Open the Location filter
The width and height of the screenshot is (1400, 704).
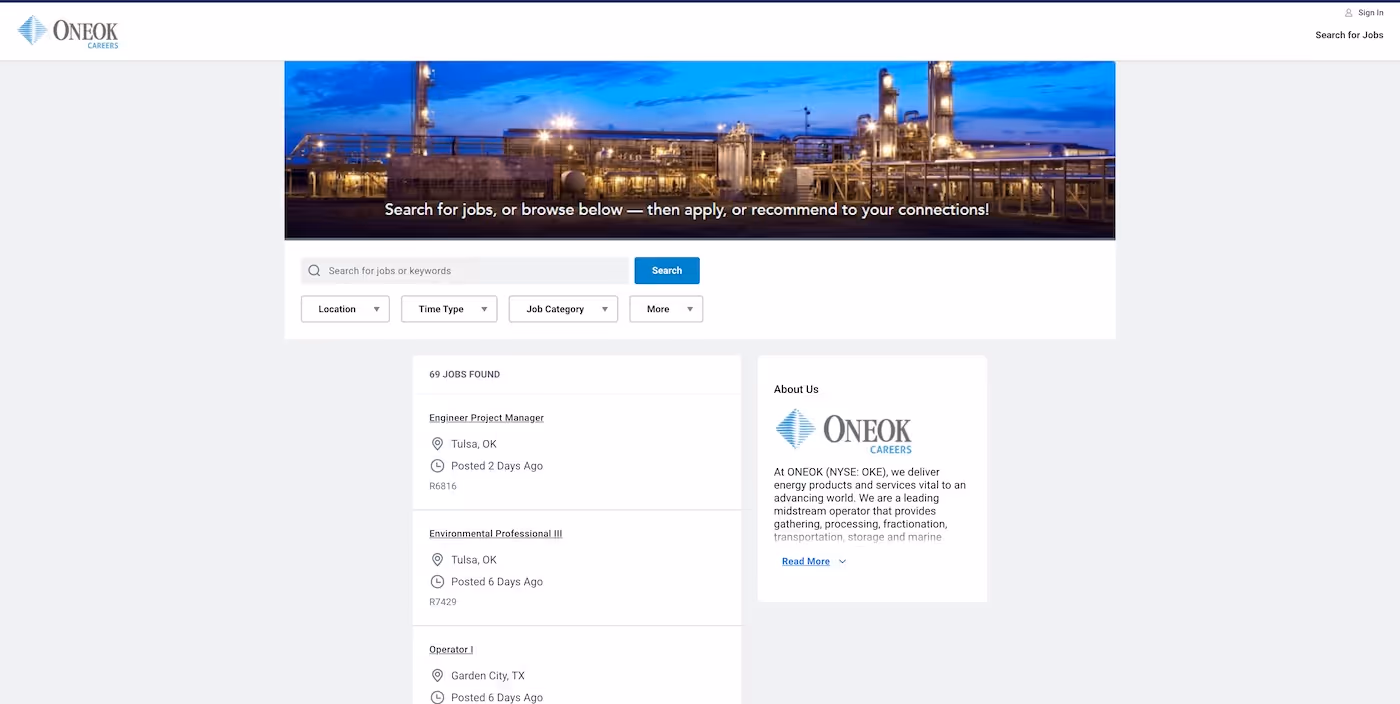tap(345, 309)
